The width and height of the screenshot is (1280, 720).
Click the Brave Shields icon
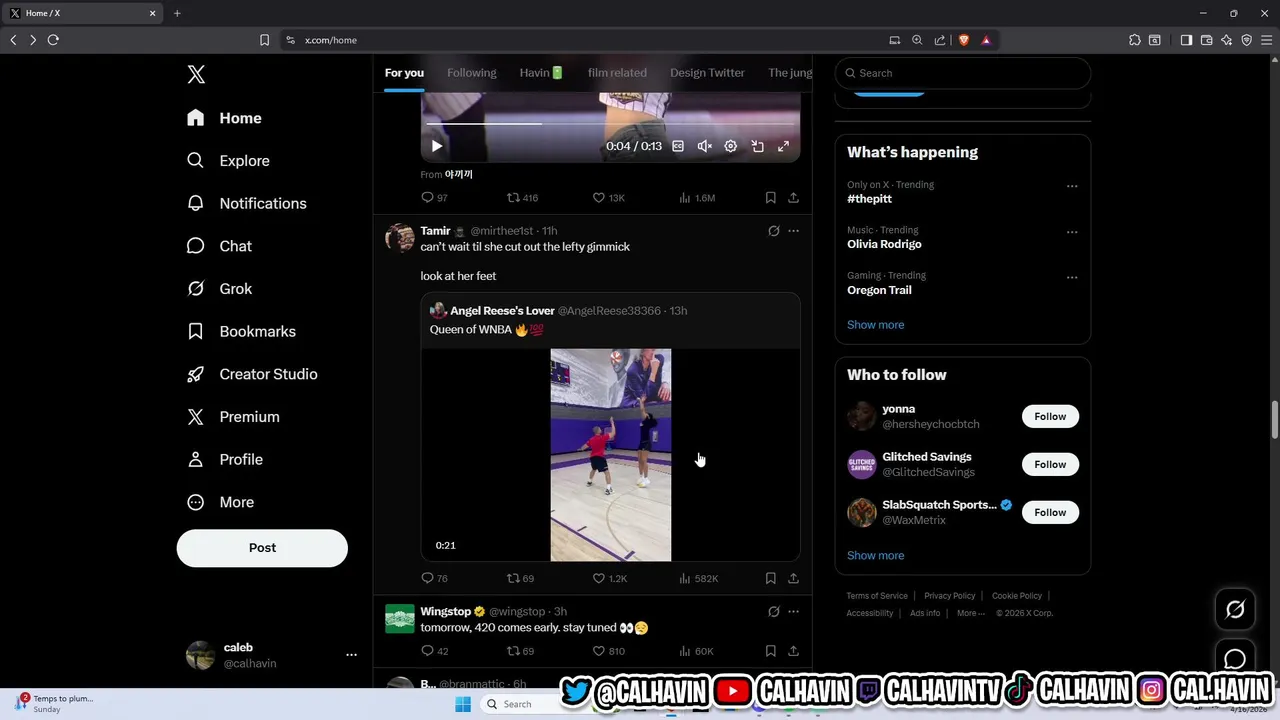tap(964, 40)
